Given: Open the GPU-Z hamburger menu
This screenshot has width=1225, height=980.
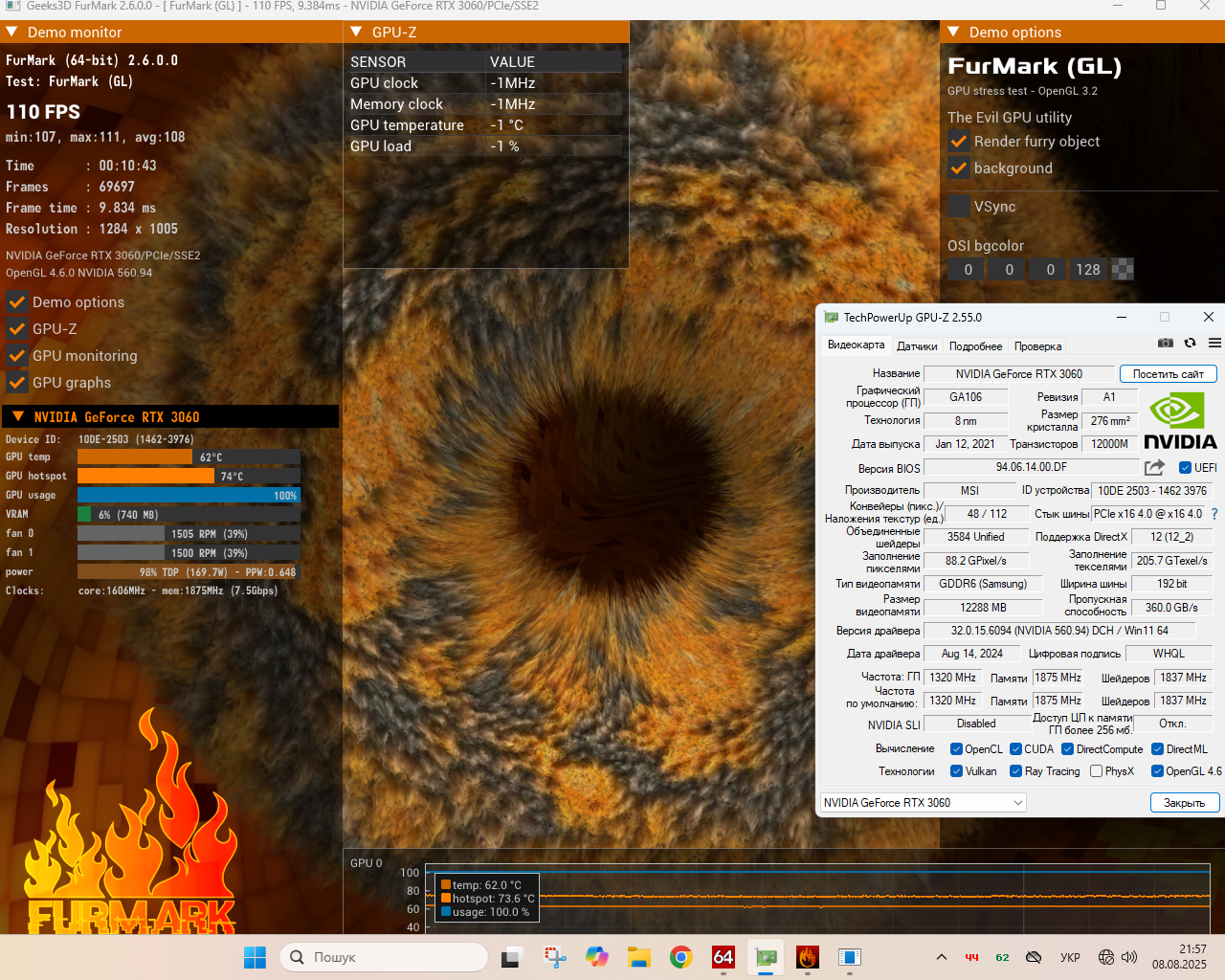Looking at the screenshot, I should 1214,343.
